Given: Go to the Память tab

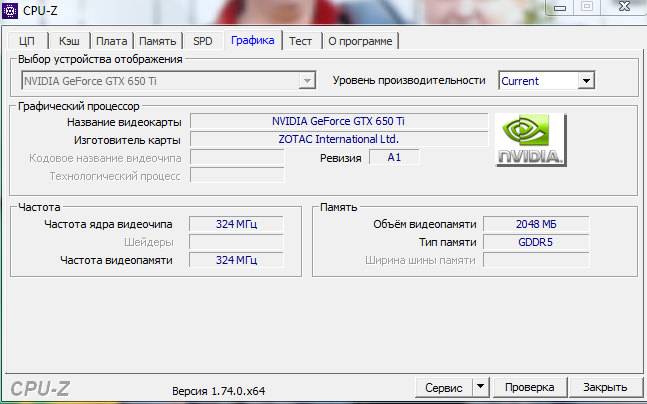Looking at the screenshot, I should point(158,41).
